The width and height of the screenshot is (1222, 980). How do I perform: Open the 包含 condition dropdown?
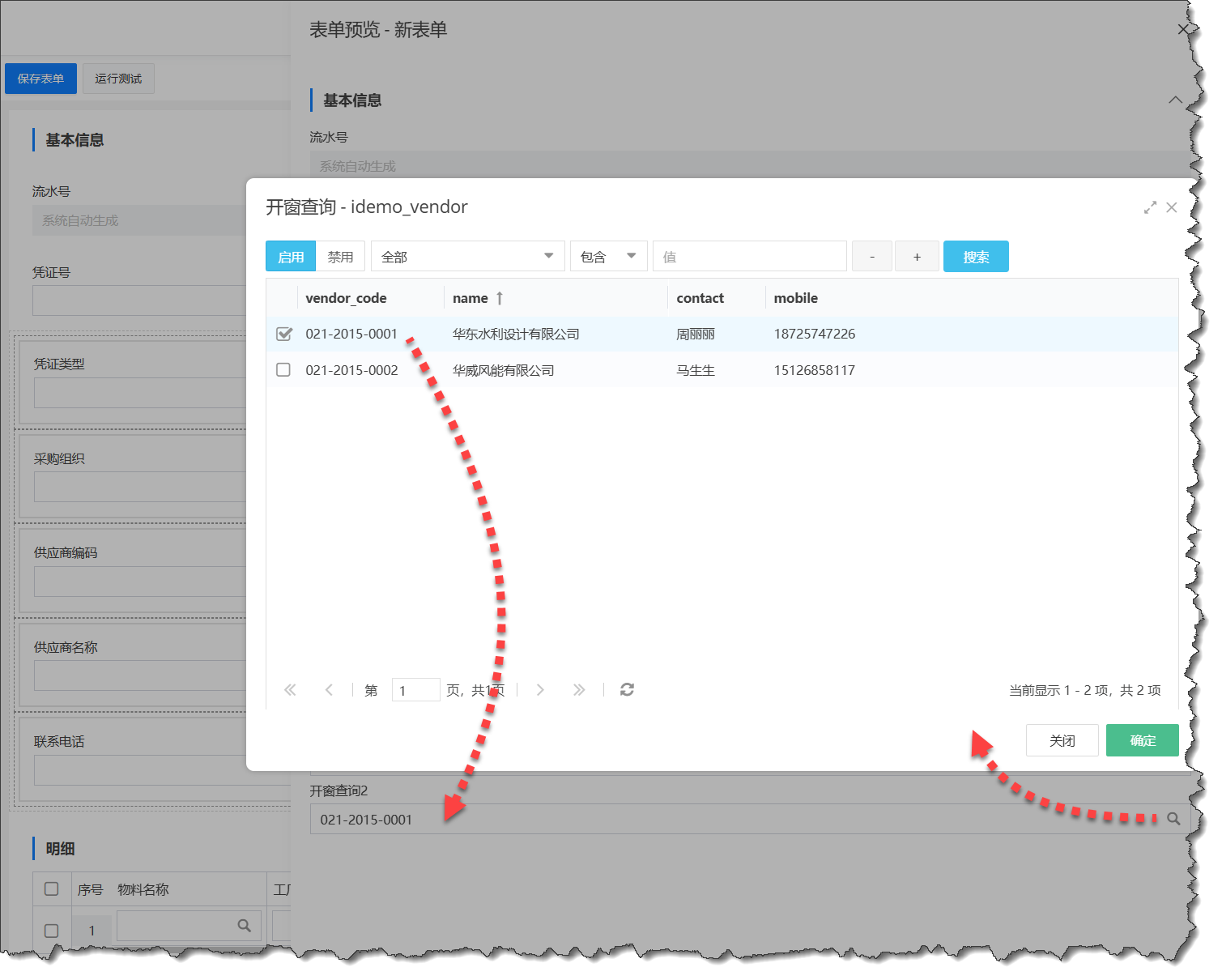(x=608, y=257)
